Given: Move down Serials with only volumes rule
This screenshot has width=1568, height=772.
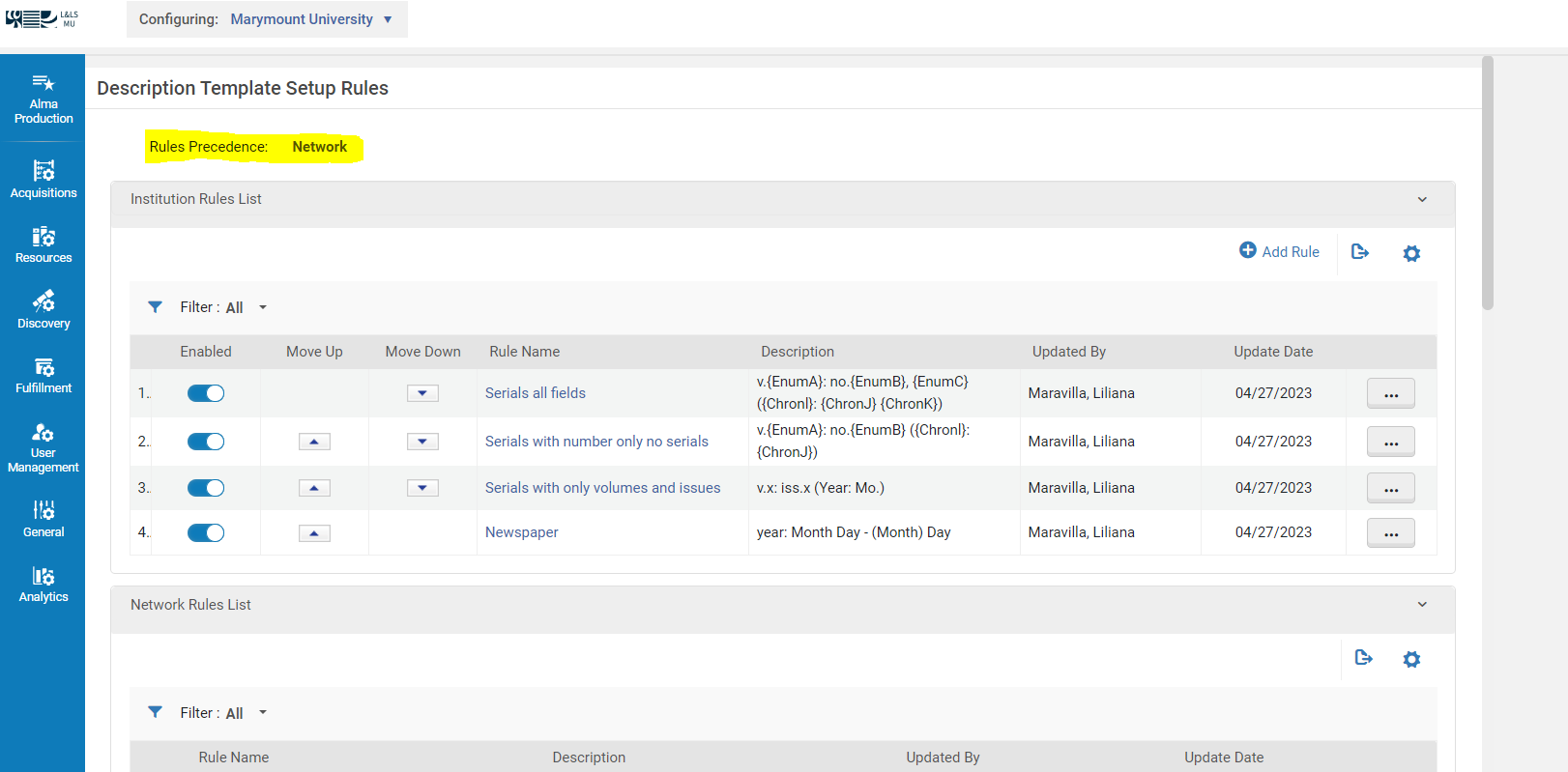Looking at the screenshot, I should pyautogui.click(x=422, y=488).
